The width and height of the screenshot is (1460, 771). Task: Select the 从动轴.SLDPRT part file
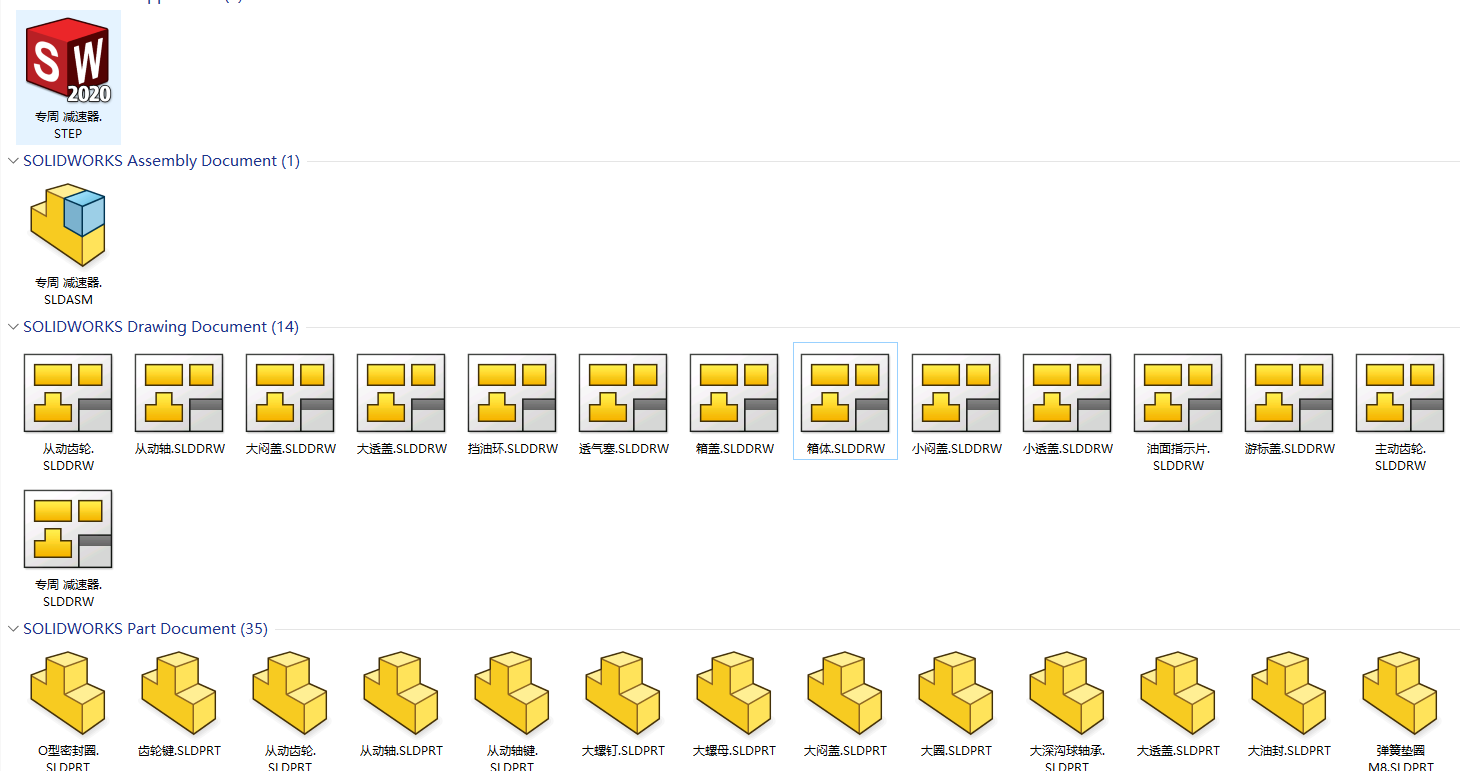pos(401,704)
